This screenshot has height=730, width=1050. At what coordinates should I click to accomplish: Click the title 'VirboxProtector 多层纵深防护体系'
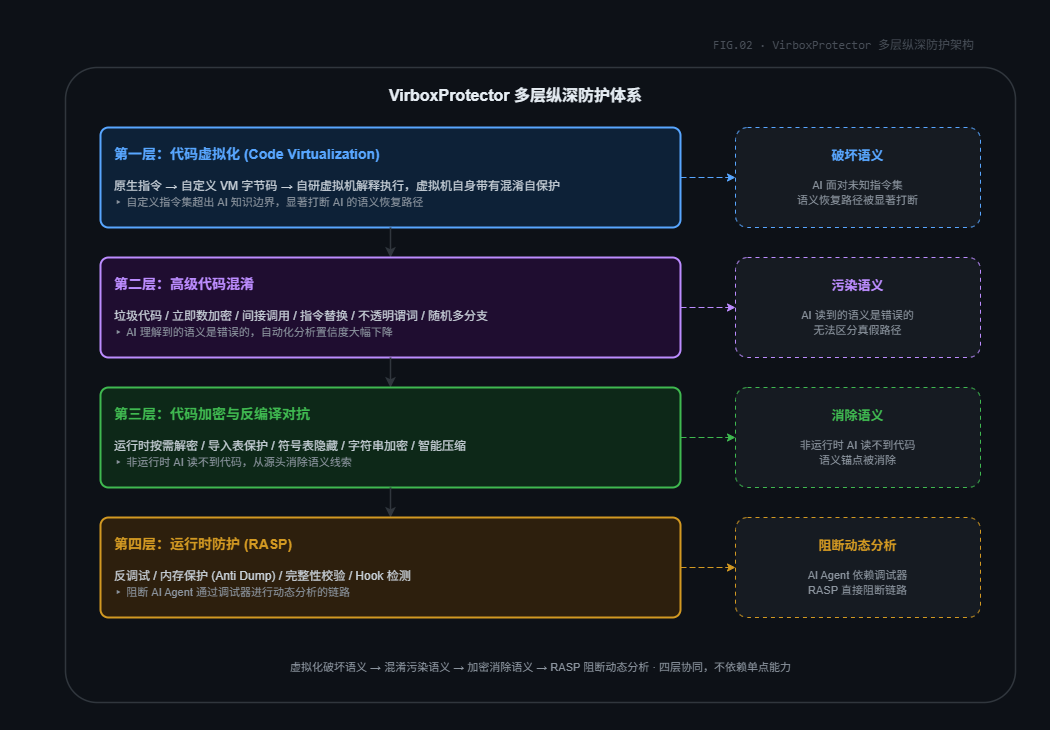coord(514,95)
